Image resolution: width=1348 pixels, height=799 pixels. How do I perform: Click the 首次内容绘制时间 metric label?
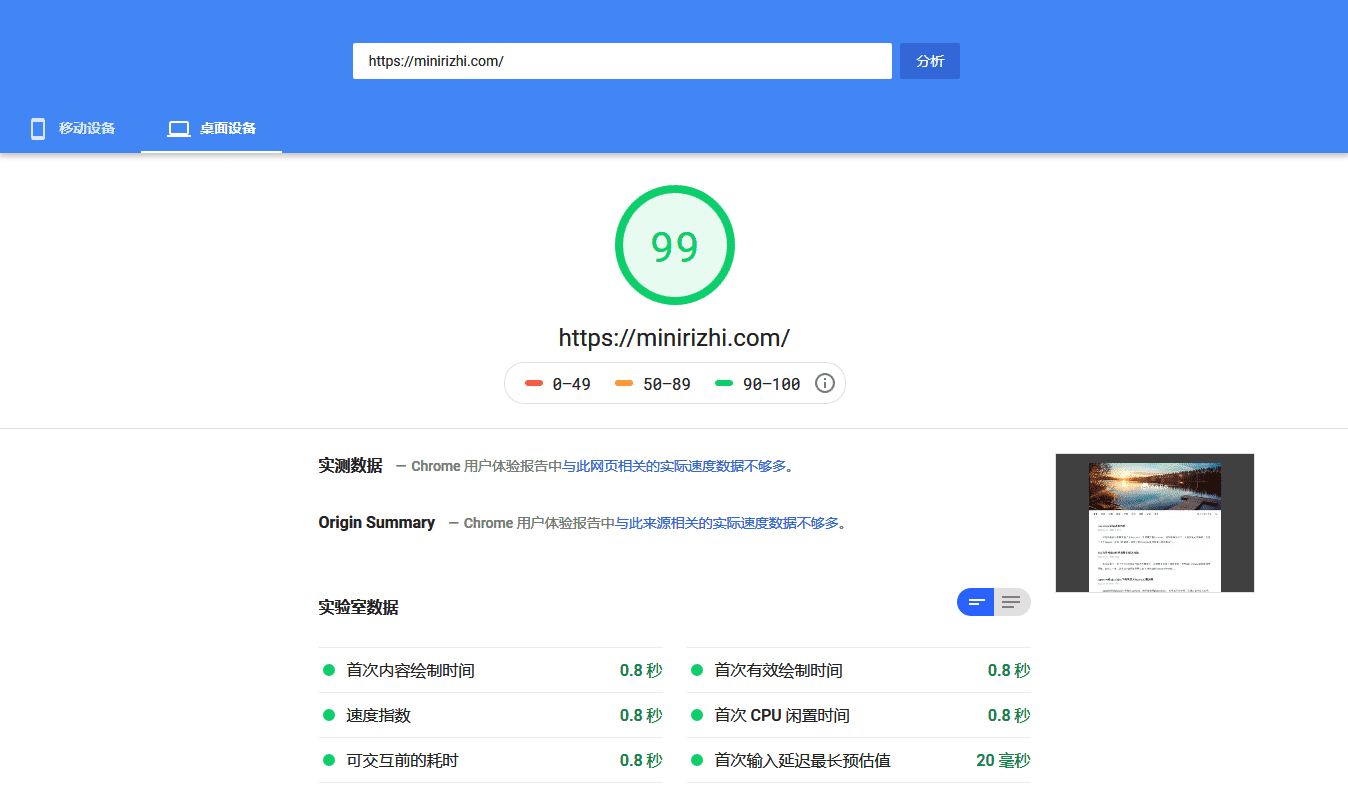[x=410, y=671]
